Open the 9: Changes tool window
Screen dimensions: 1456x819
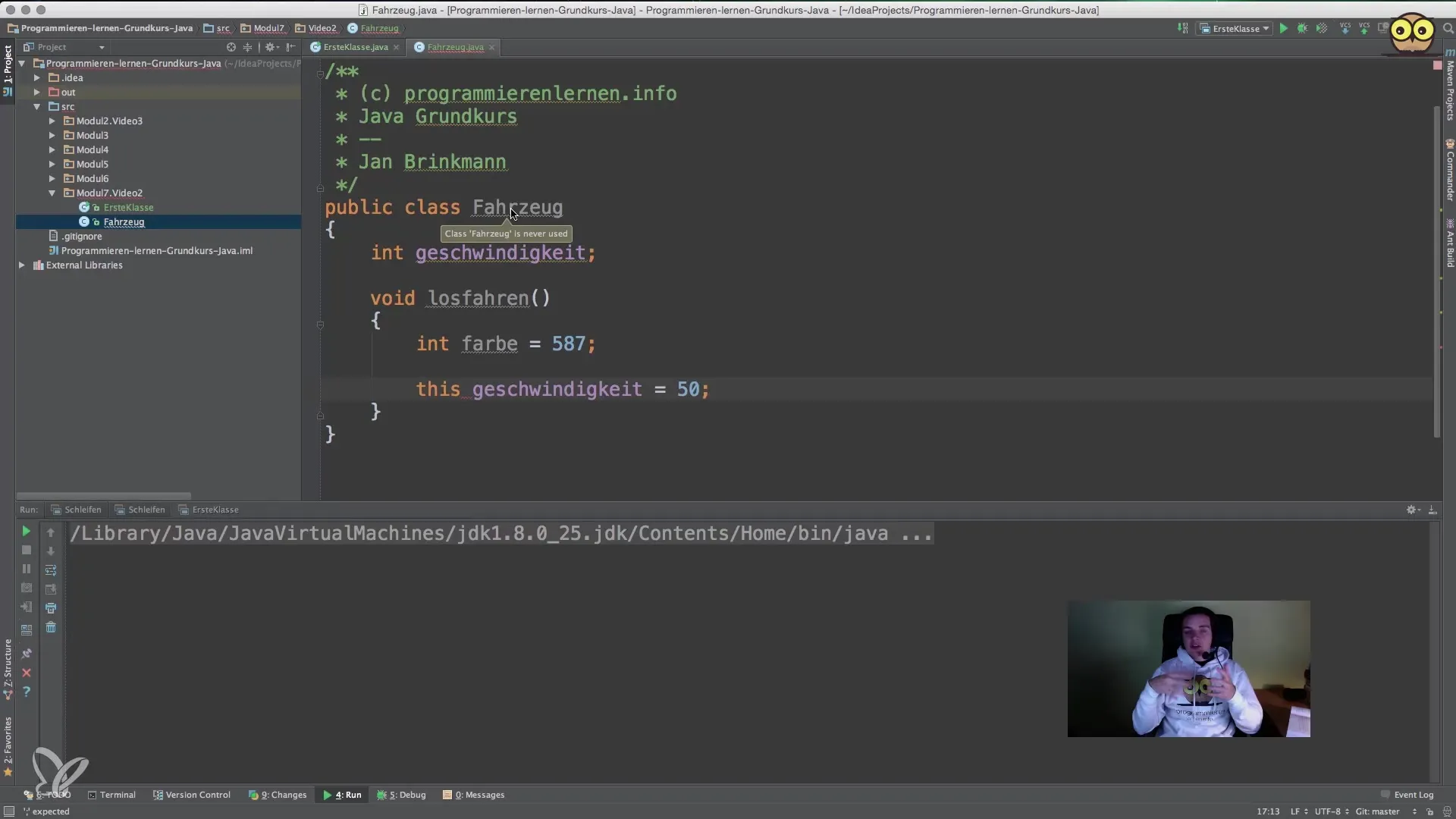point(278,795)
